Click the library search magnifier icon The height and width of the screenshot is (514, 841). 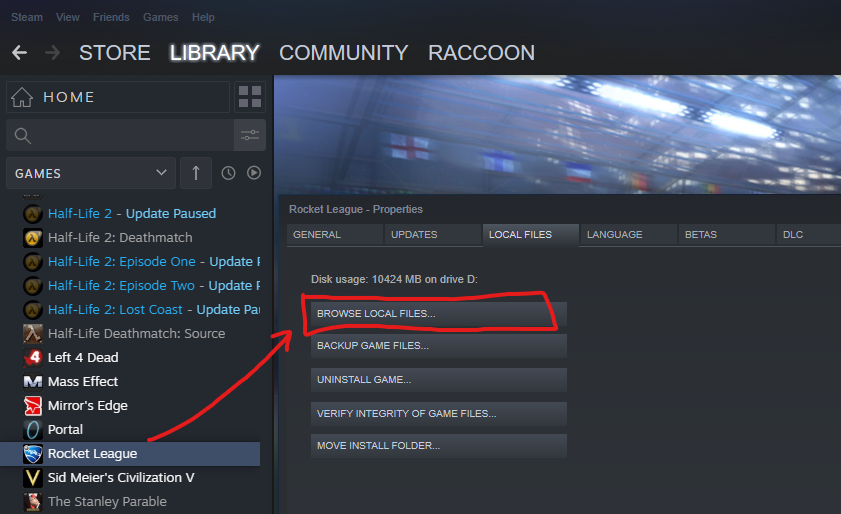click(x=23, y=136)
